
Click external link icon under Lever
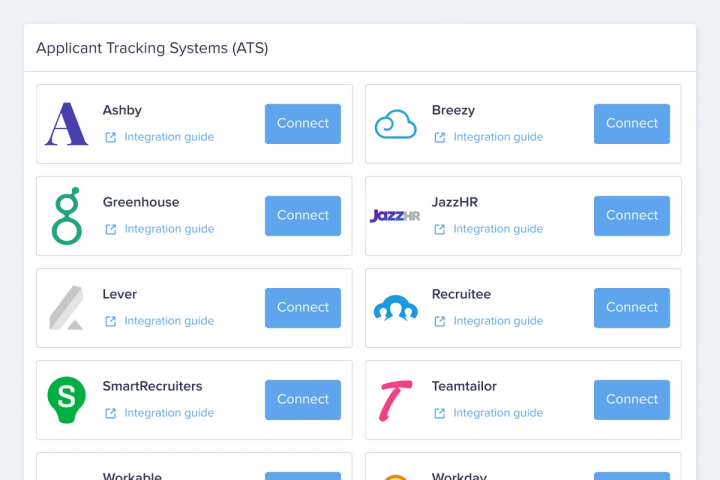point(111,321)
